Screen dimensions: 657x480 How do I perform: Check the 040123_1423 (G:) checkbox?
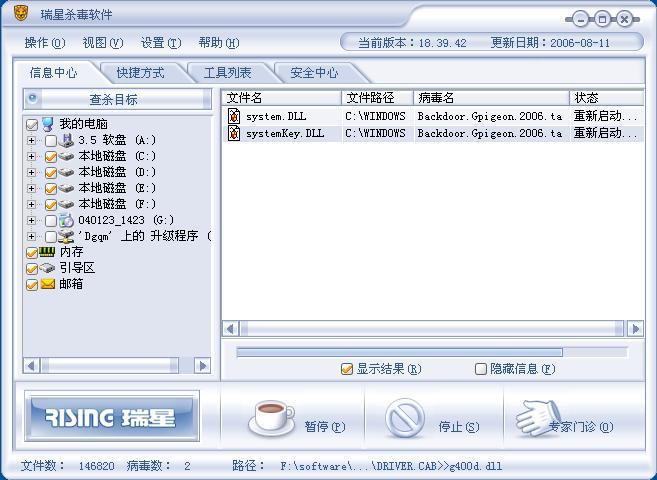point(51,220)
